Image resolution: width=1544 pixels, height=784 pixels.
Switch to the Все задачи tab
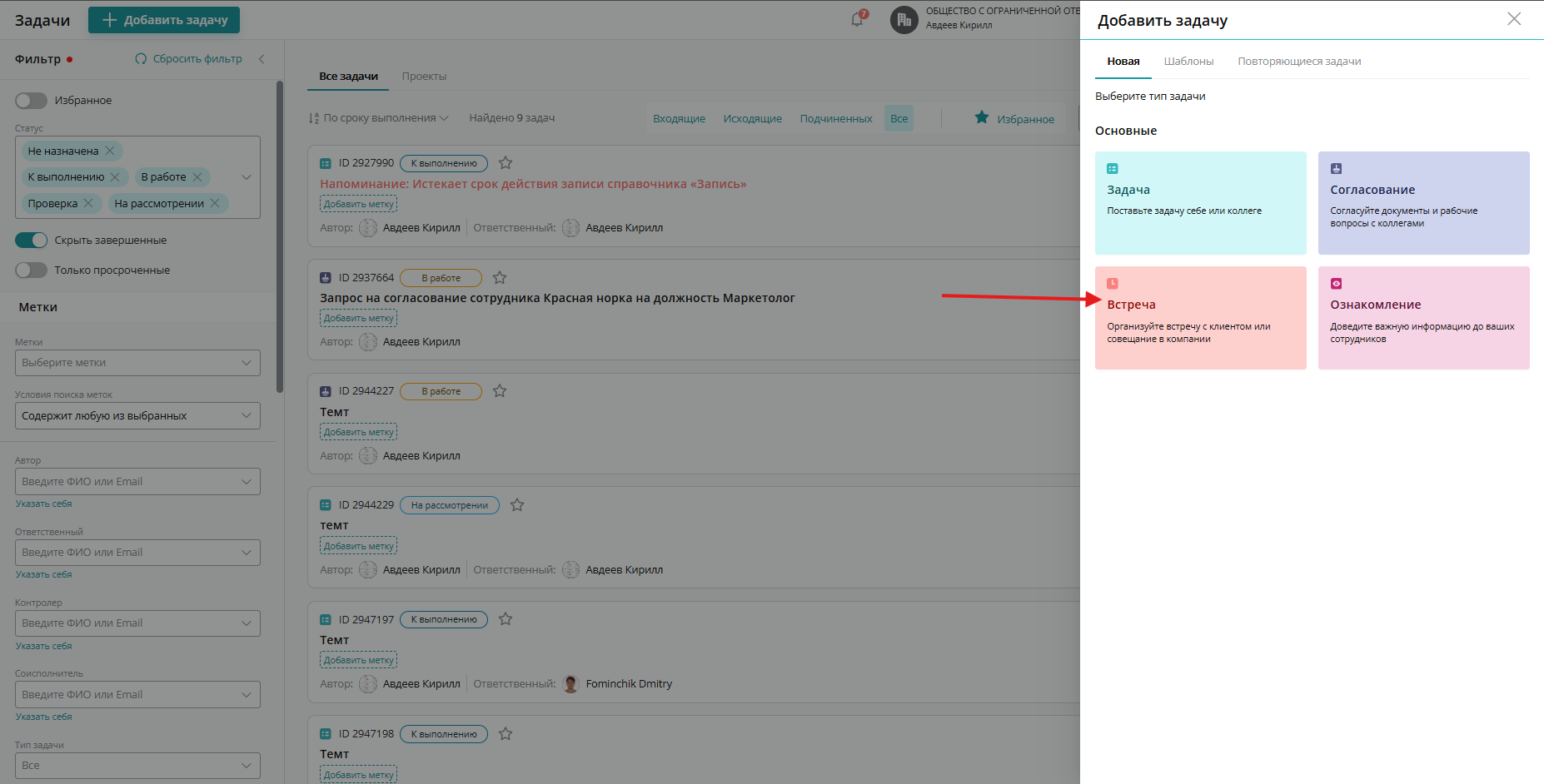348,77
